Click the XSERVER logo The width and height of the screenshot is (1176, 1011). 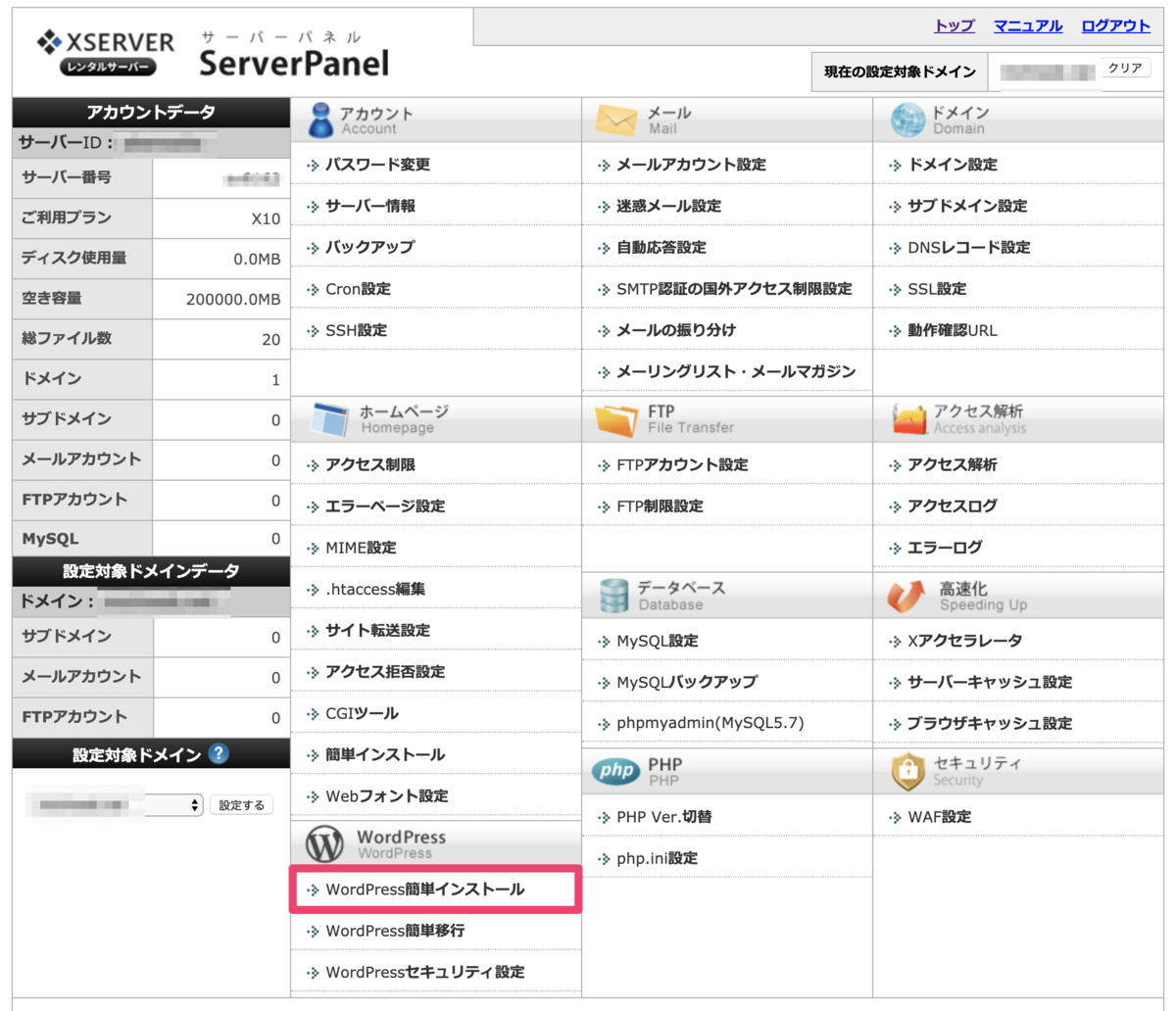point(106,52)
